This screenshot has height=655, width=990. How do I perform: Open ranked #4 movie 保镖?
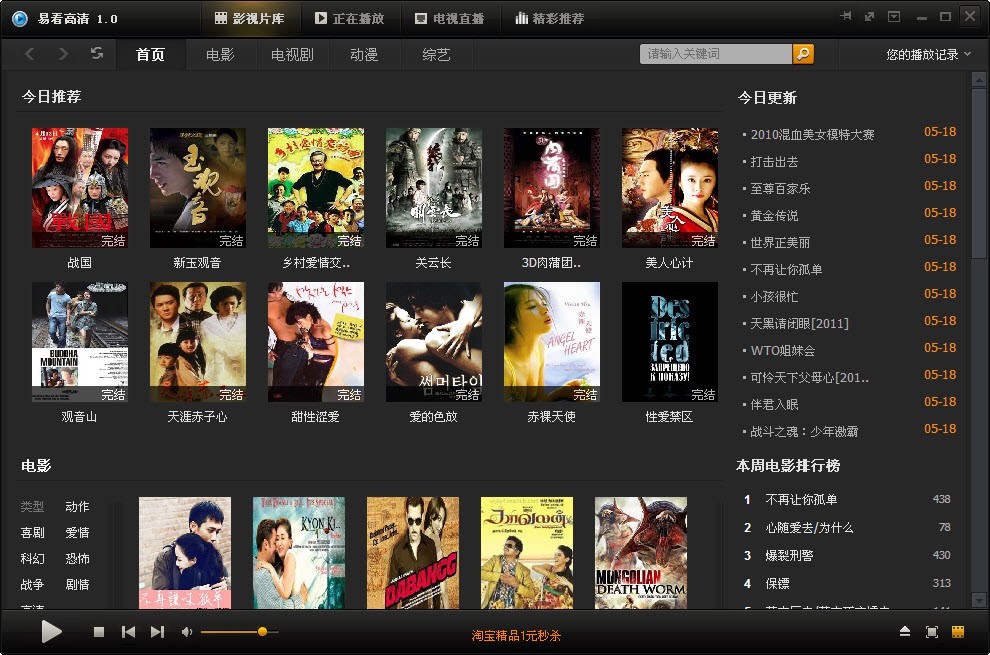[777, 583]
